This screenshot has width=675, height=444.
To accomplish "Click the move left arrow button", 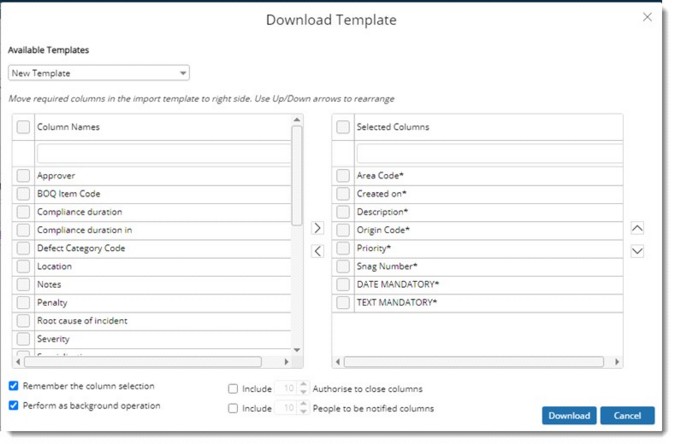I will (x=317, y=251).
